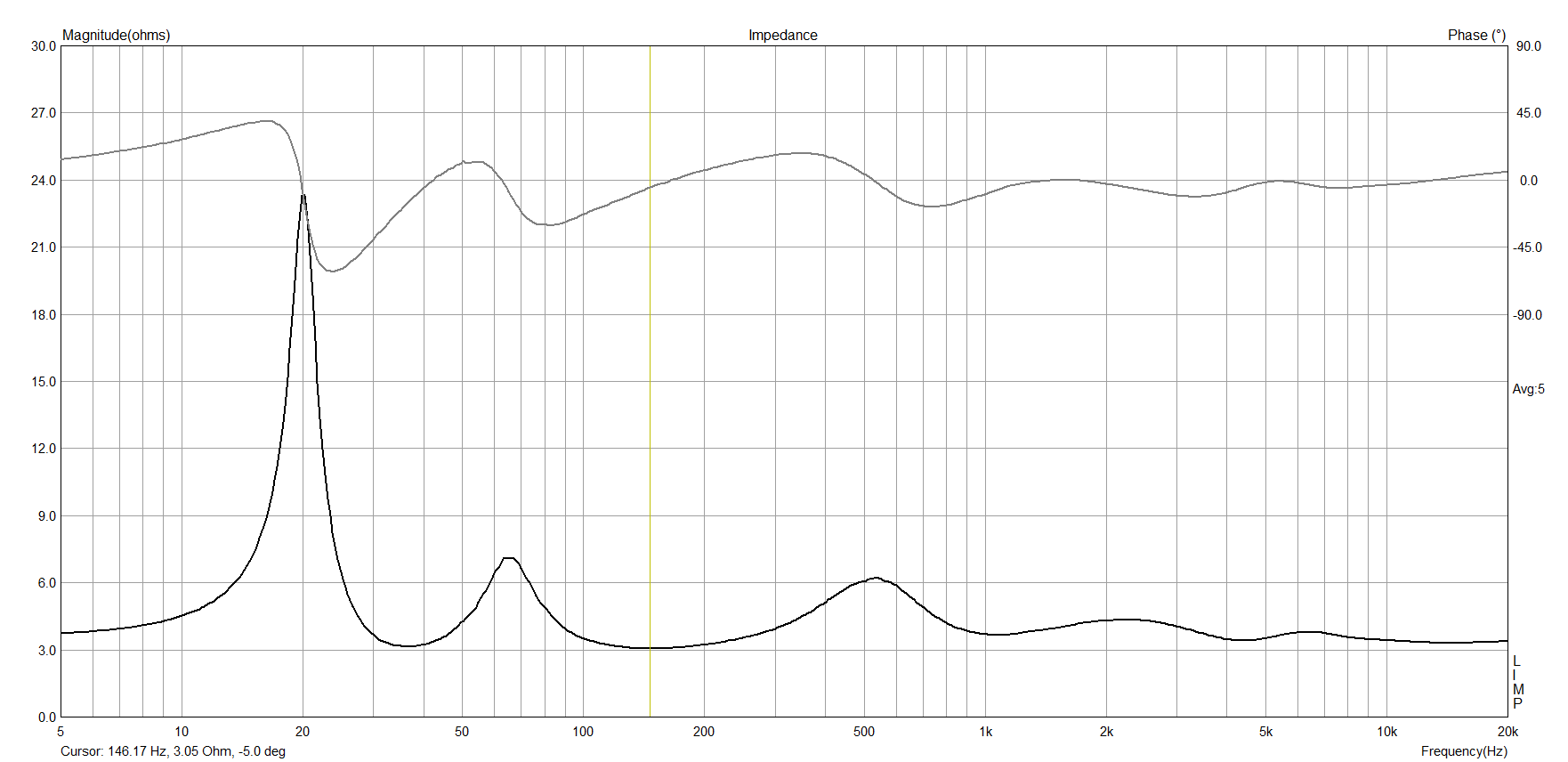Click the '5k' frequency axis label
1568x762 pixels.
coord(1265,732)
